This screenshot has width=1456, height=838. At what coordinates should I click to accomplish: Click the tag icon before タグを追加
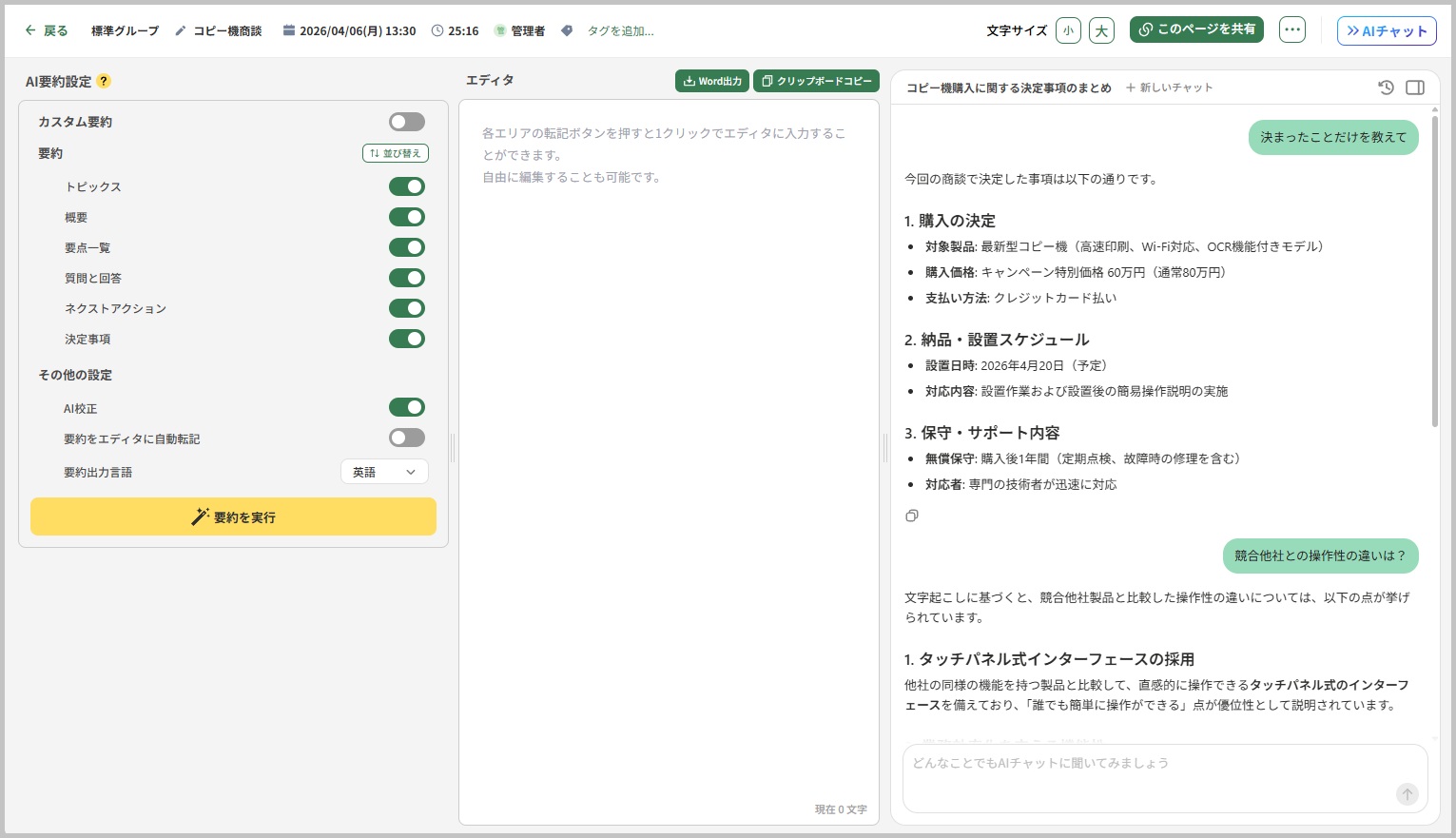[567, 30]
